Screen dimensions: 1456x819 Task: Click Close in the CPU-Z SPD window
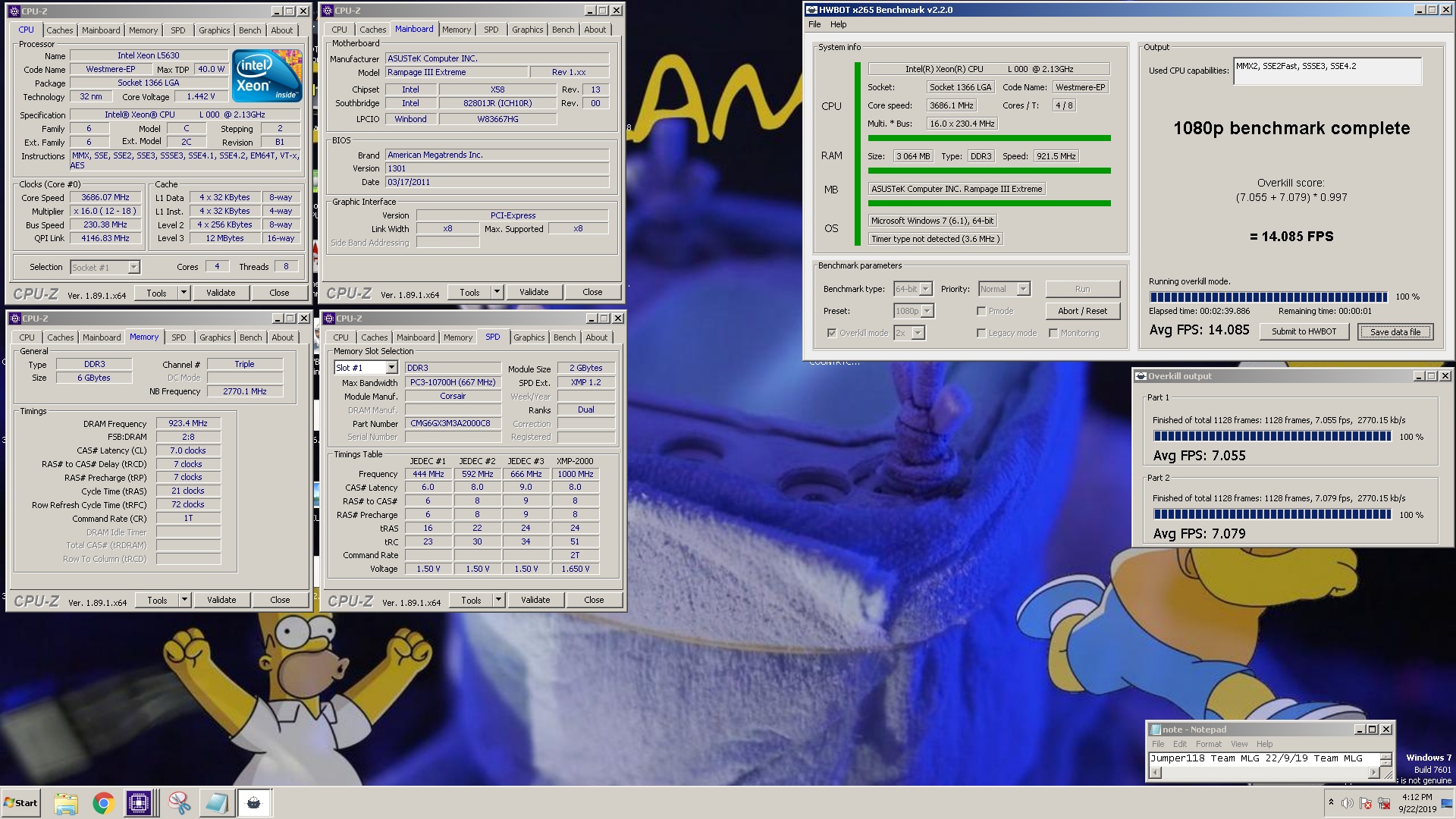594,600
